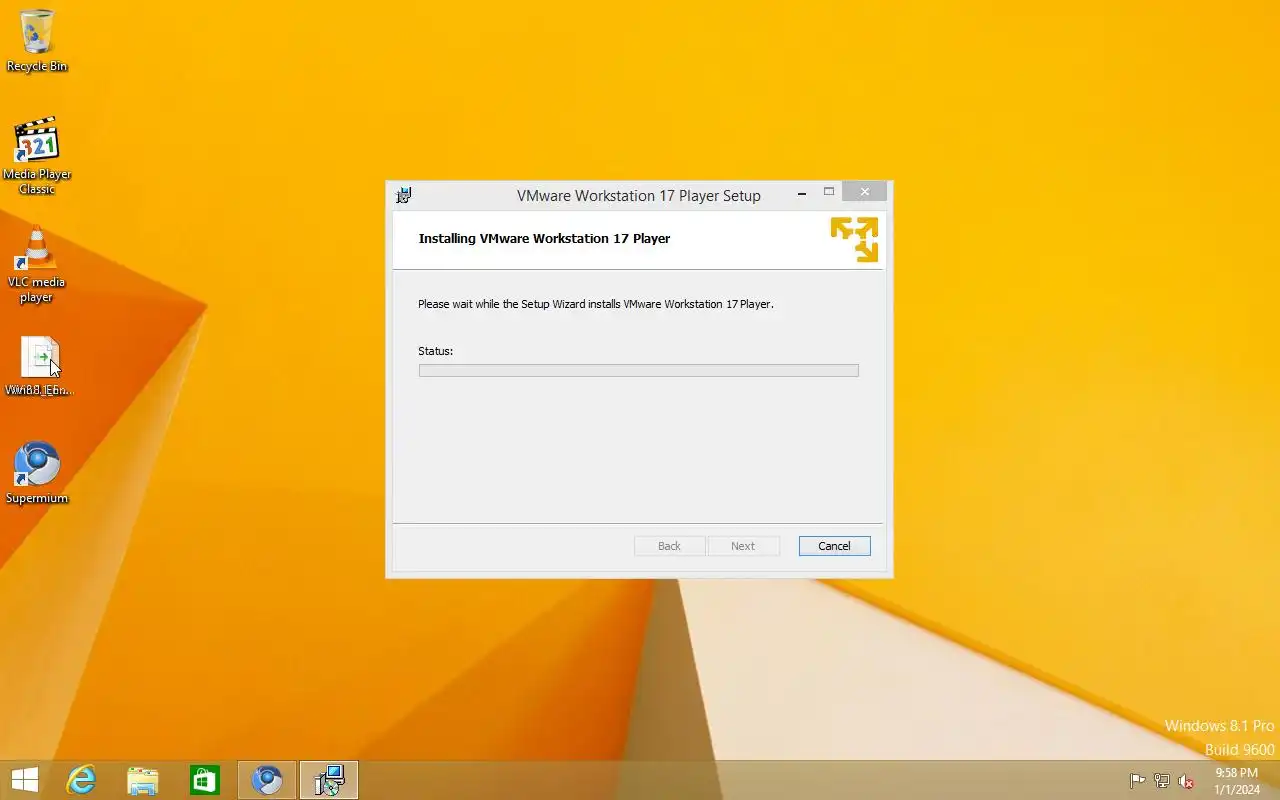Click the disabled Next button
Viewport: 1280px width, 800px height.
point(743,546)
